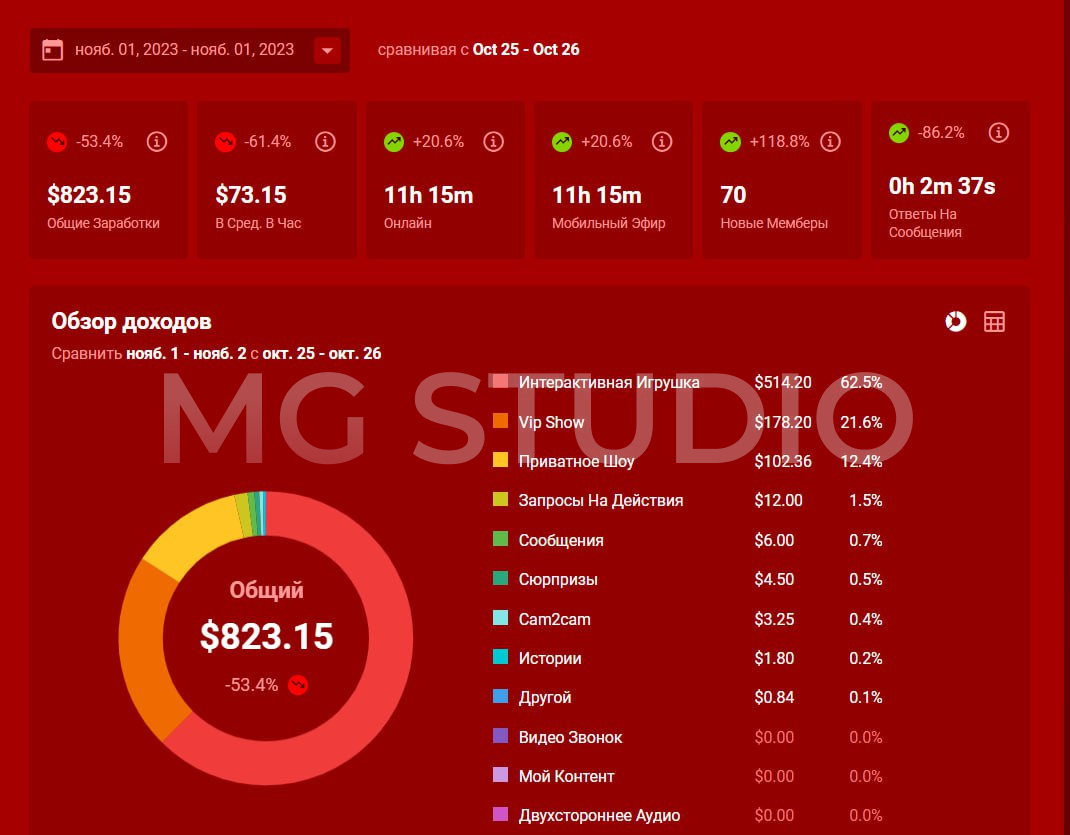
Task: Click the Запросы На Действия legend row
Action: [x=600, y=500]
